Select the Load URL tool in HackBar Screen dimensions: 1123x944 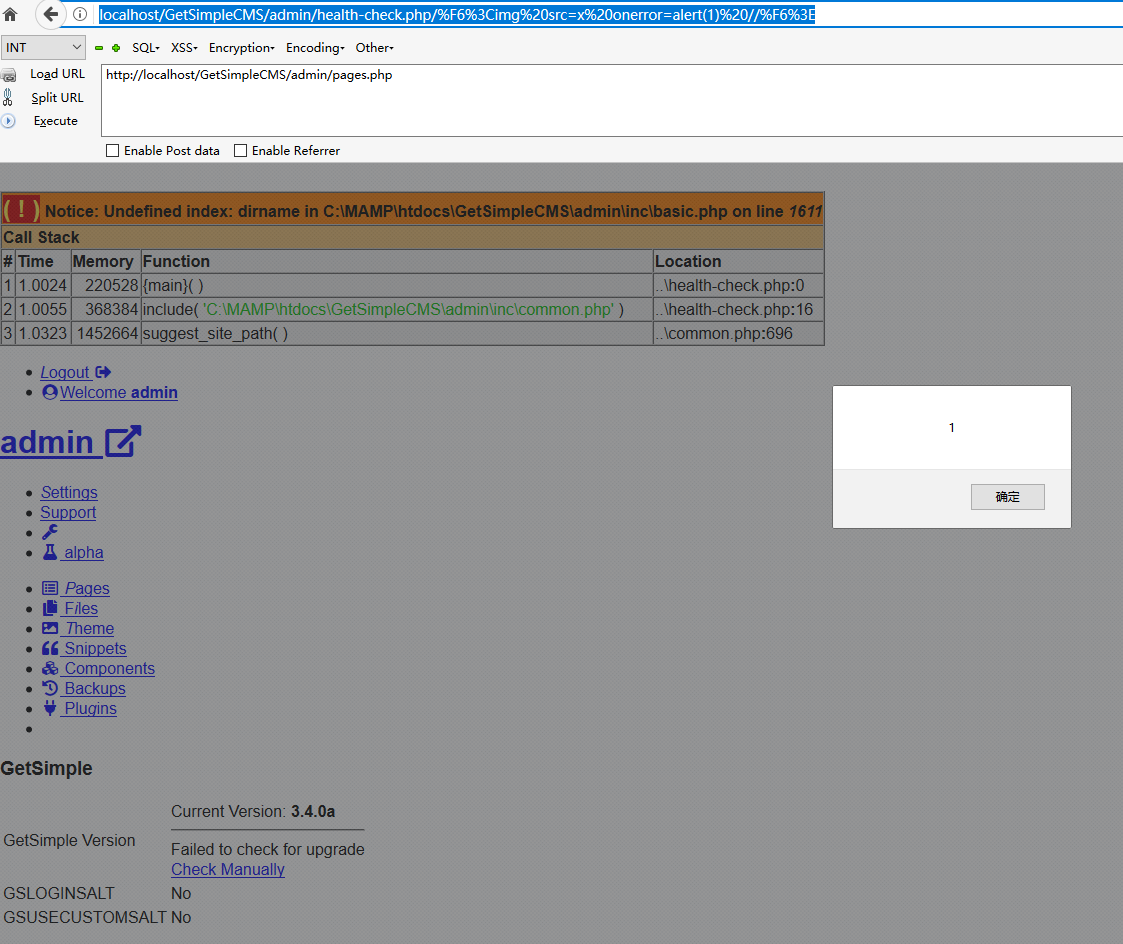57,73
